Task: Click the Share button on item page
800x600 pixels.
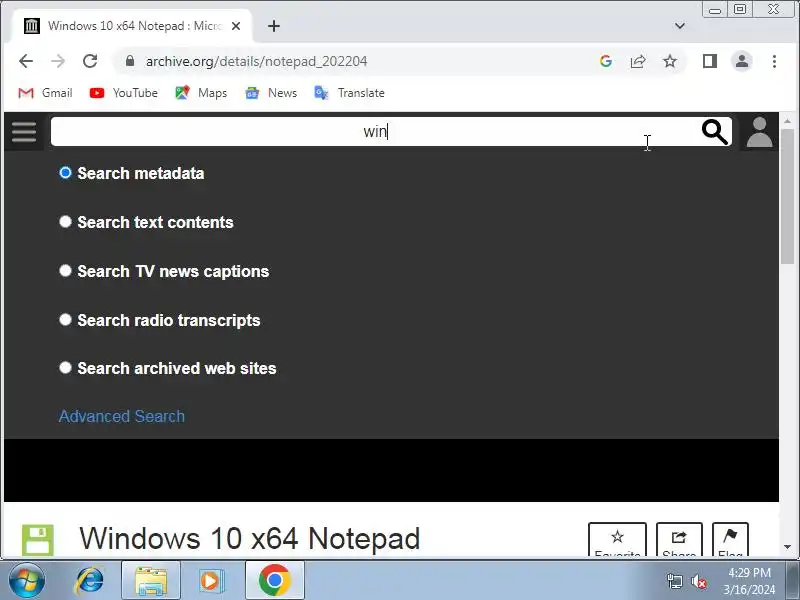Action: coord(679,539)
